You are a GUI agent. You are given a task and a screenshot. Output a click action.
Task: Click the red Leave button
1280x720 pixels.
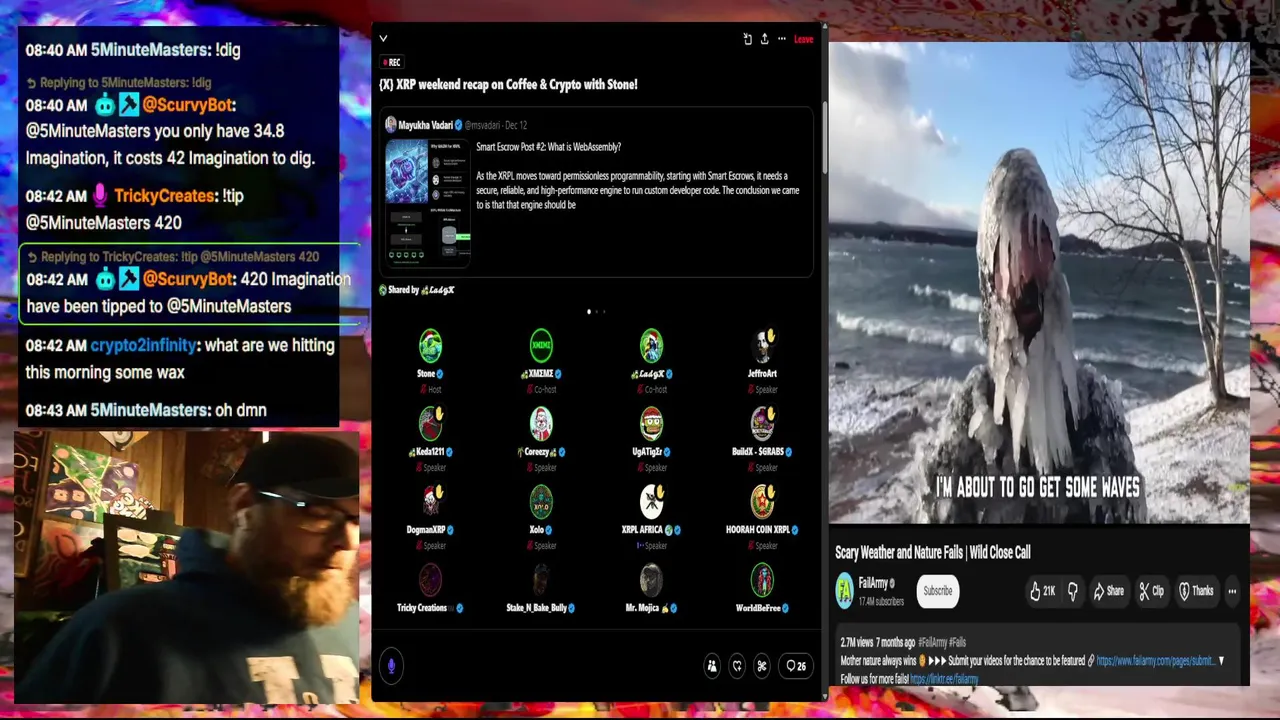(x=803, y=39)
